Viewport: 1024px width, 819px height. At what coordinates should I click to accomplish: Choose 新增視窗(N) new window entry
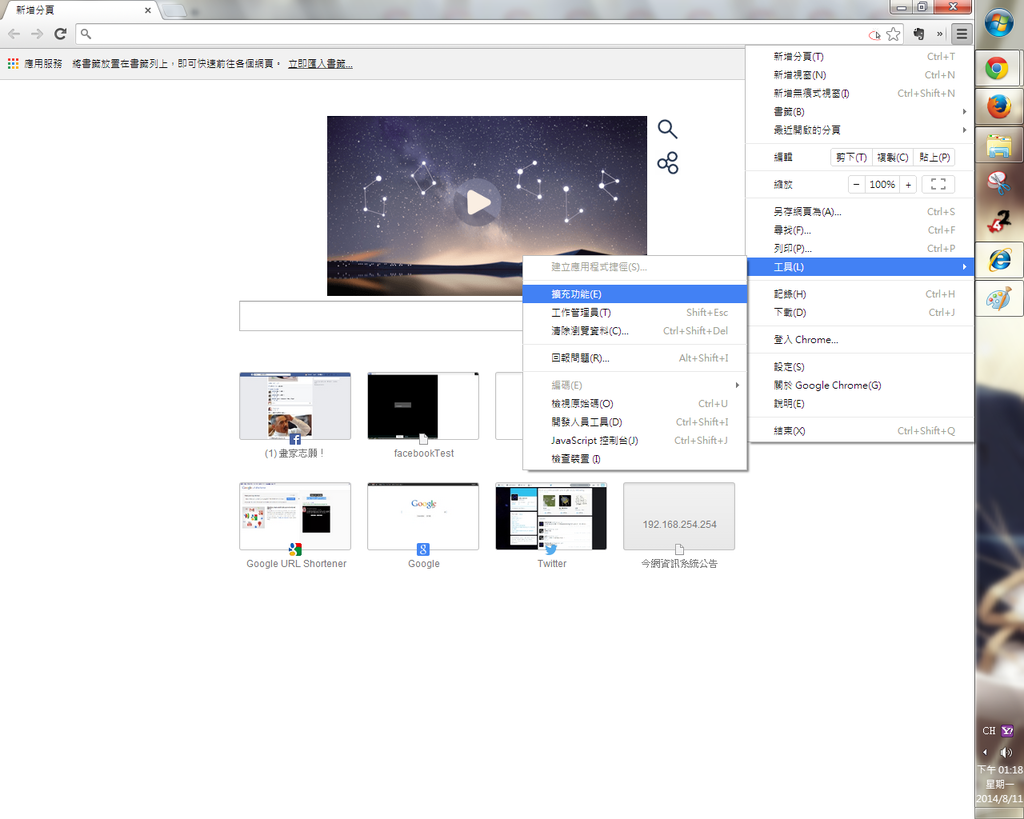tap(860, 75)
